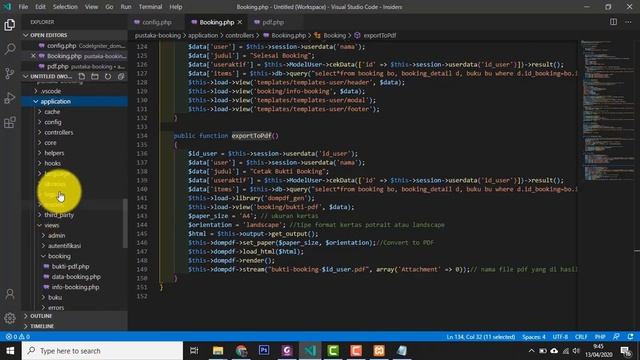
Task: Open the Manage gear menu
Action: 10,318
